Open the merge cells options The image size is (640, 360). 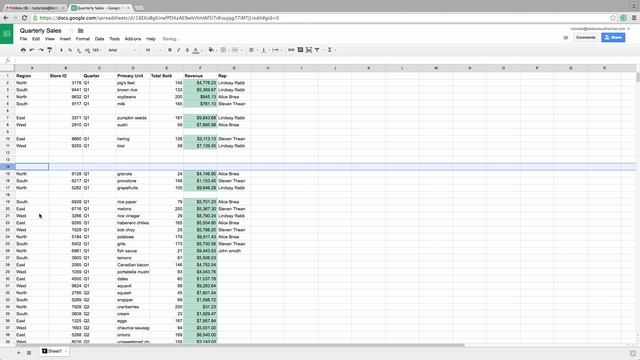coord(236,50)
